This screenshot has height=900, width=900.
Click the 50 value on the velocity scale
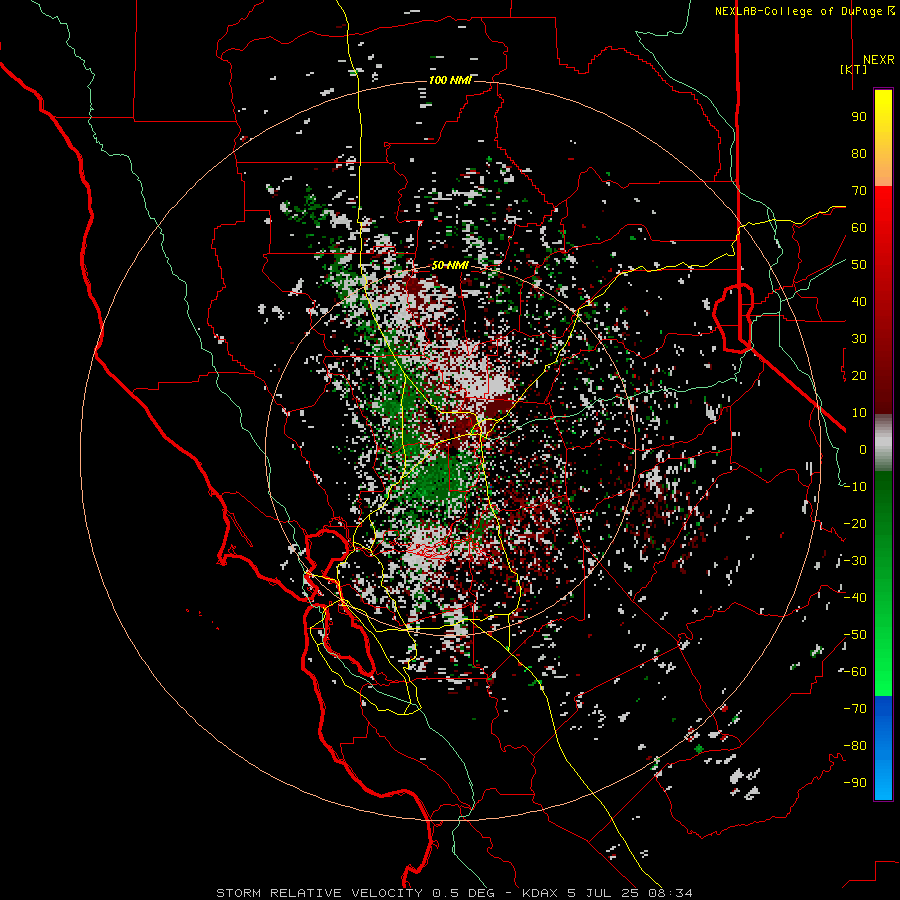coord(859,265)
